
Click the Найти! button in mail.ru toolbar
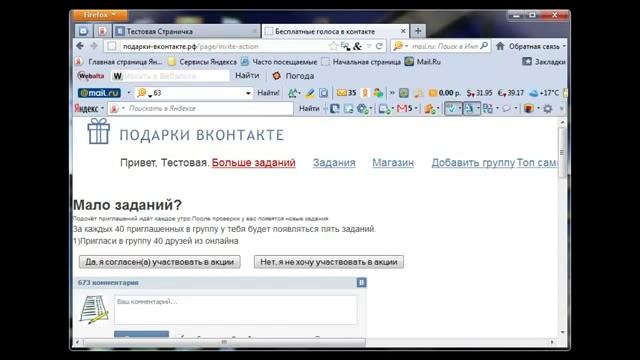point(268,93)
